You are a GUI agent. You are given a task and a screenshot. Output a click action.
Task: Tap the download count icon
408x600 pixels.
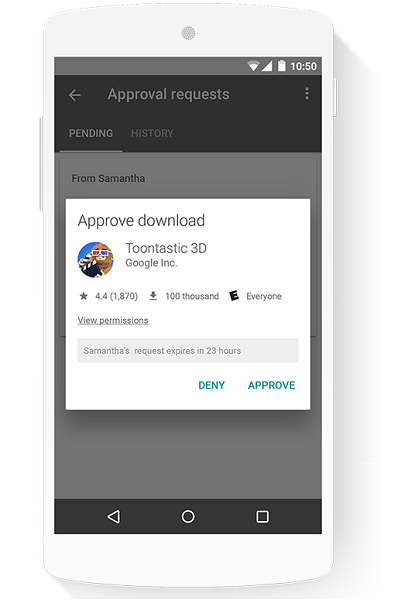tap(153, 296)
